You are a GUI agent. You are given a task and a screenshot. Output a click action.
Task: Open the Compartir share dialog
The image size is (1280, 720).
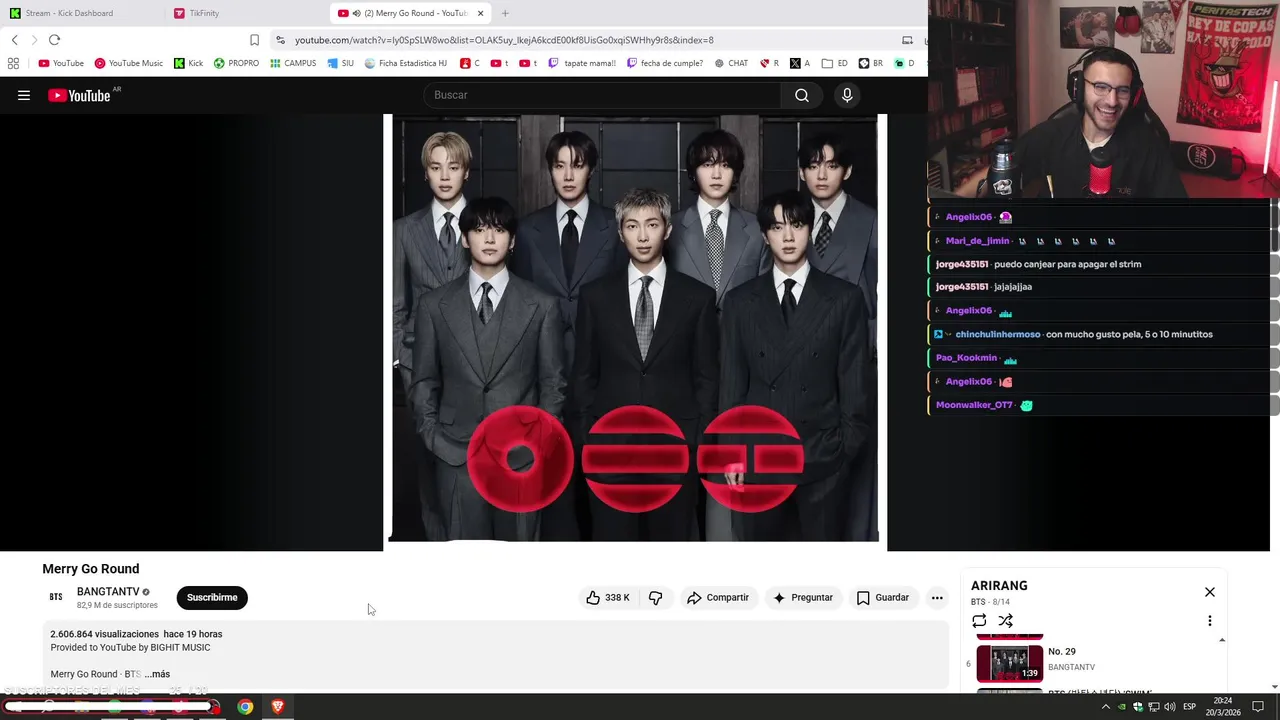point(717,597)
